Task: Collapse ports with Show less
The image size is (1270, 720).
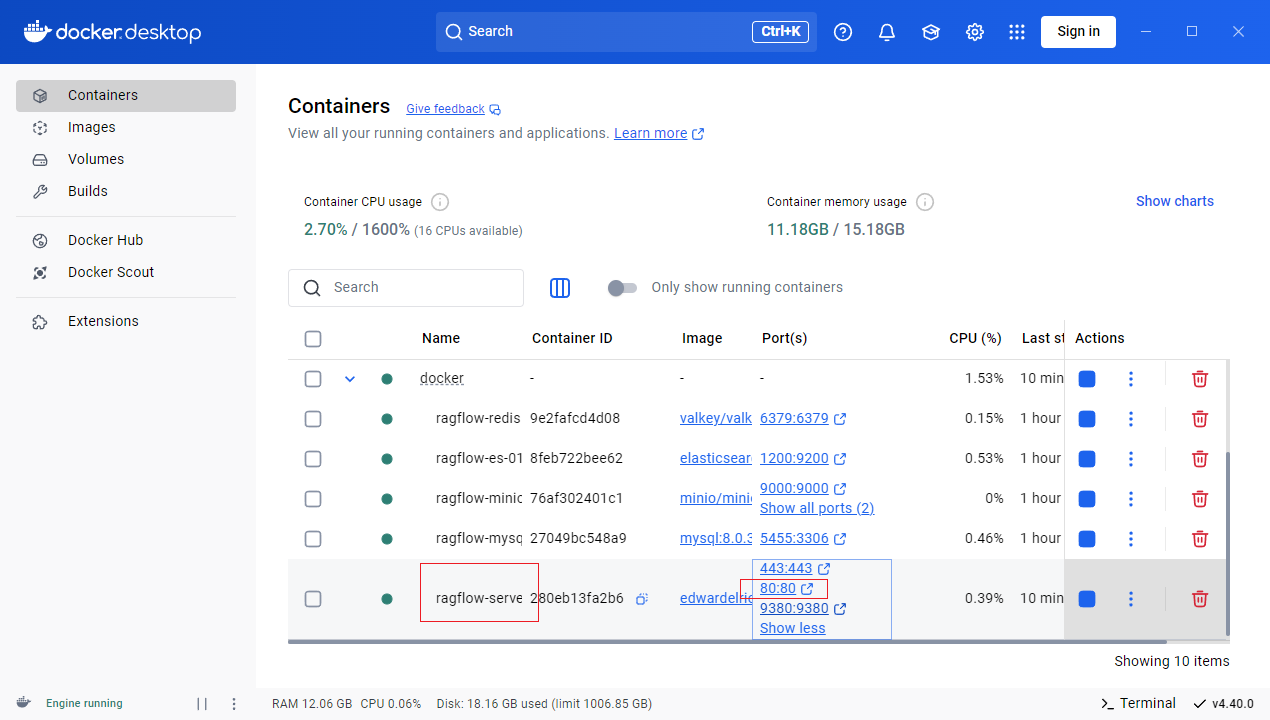Action: point(792,628)
